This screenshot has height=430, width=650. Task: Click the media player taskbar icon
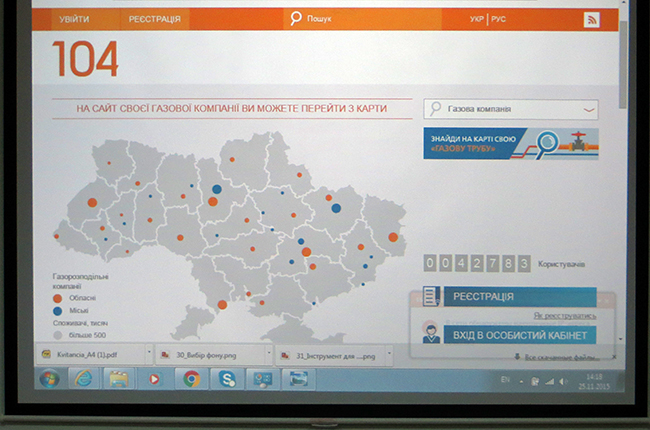coord(154,378)
